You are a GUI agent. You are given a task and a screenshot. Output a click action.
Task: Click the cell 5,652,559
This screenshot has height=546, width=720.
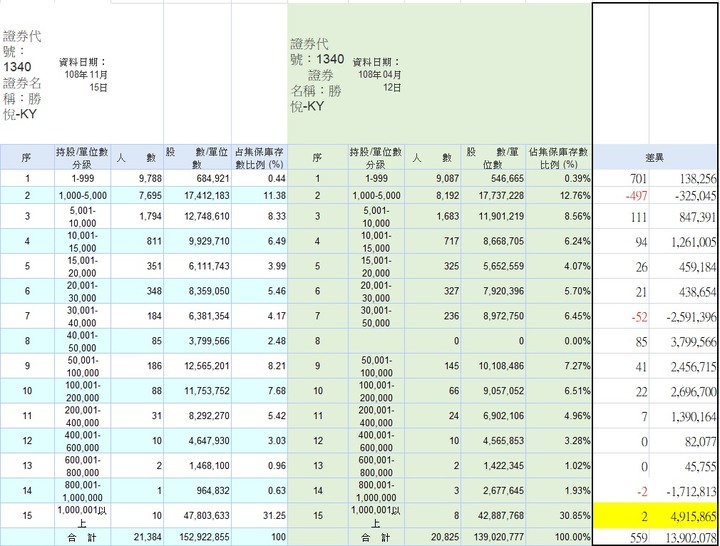pos(493,266)
